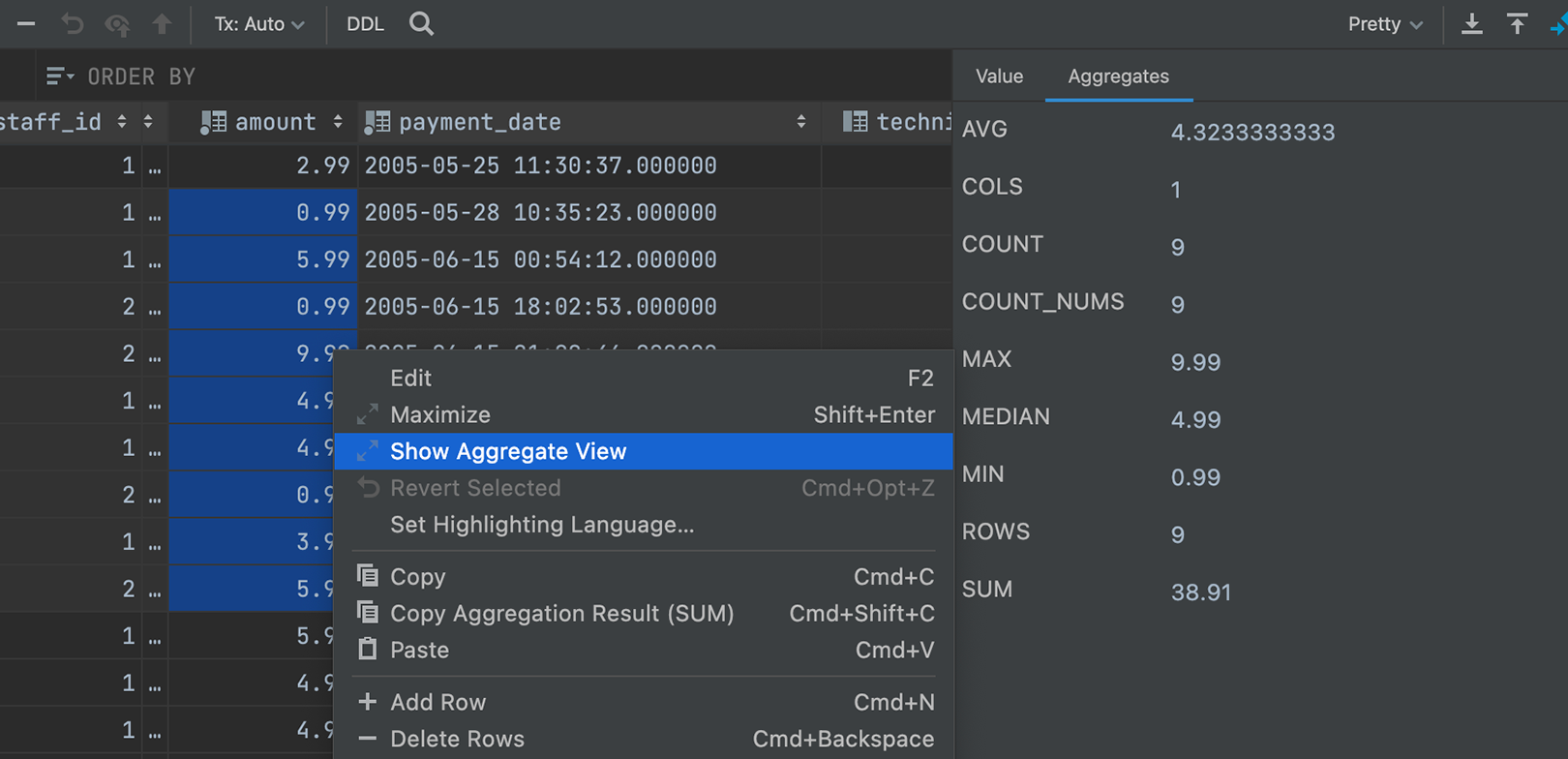Click the submit up arrow icon
Screen dimensions: 1568x759
click(162, 24)
